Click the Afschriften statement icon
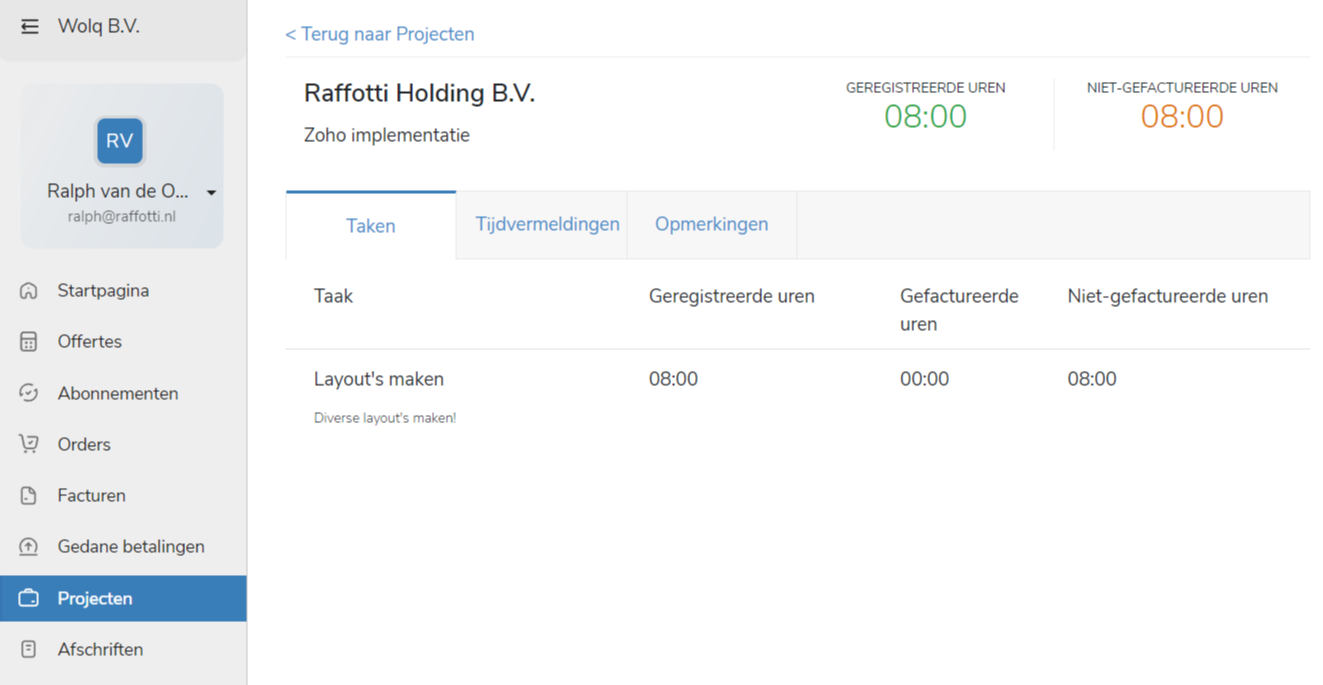This screenshot has width=1323, height=685. tap(28, 649)
